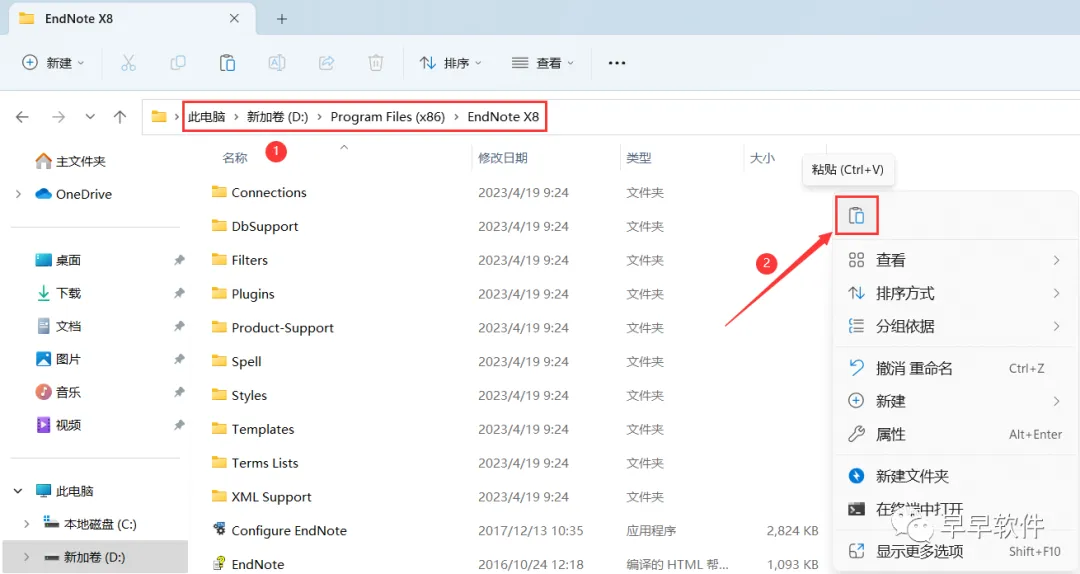1080x574 pixels.
Task: Expand the 本地磁盘 (C:) node
Action: tap(26, 524)
